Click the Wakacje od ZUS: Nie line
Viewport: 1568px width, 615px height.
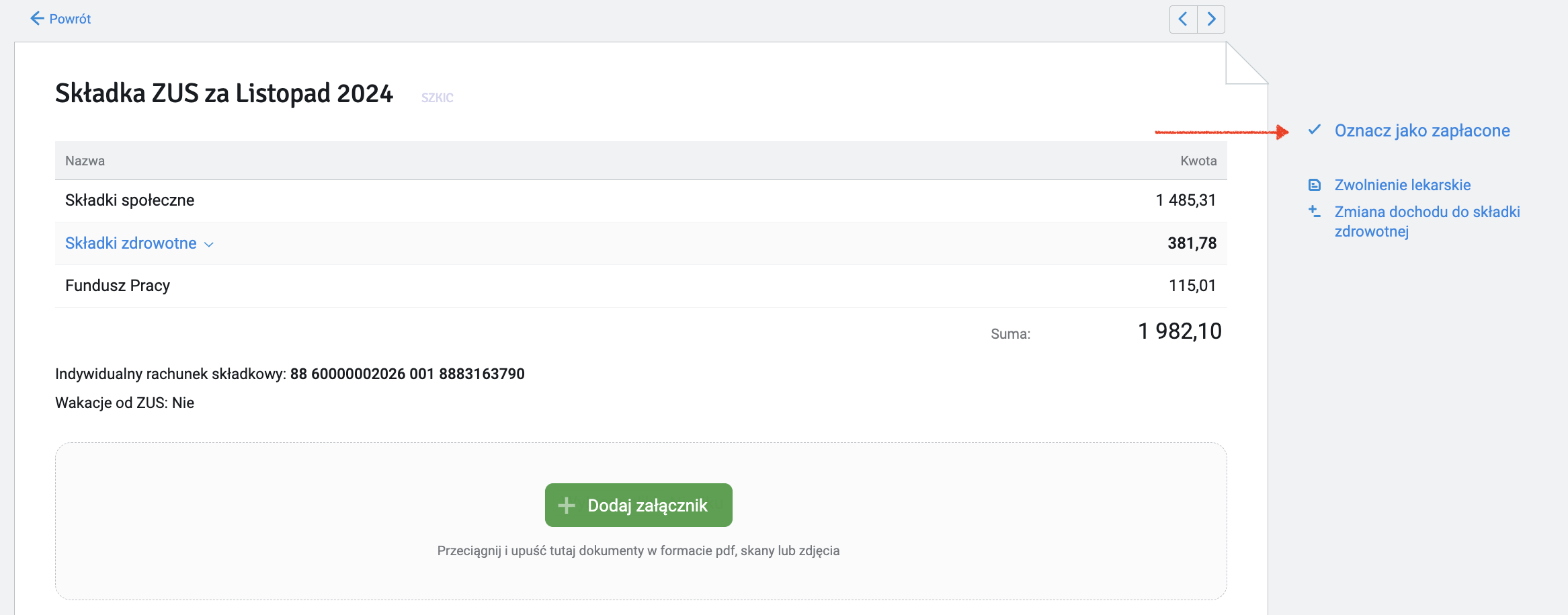[x=125, y=403]
